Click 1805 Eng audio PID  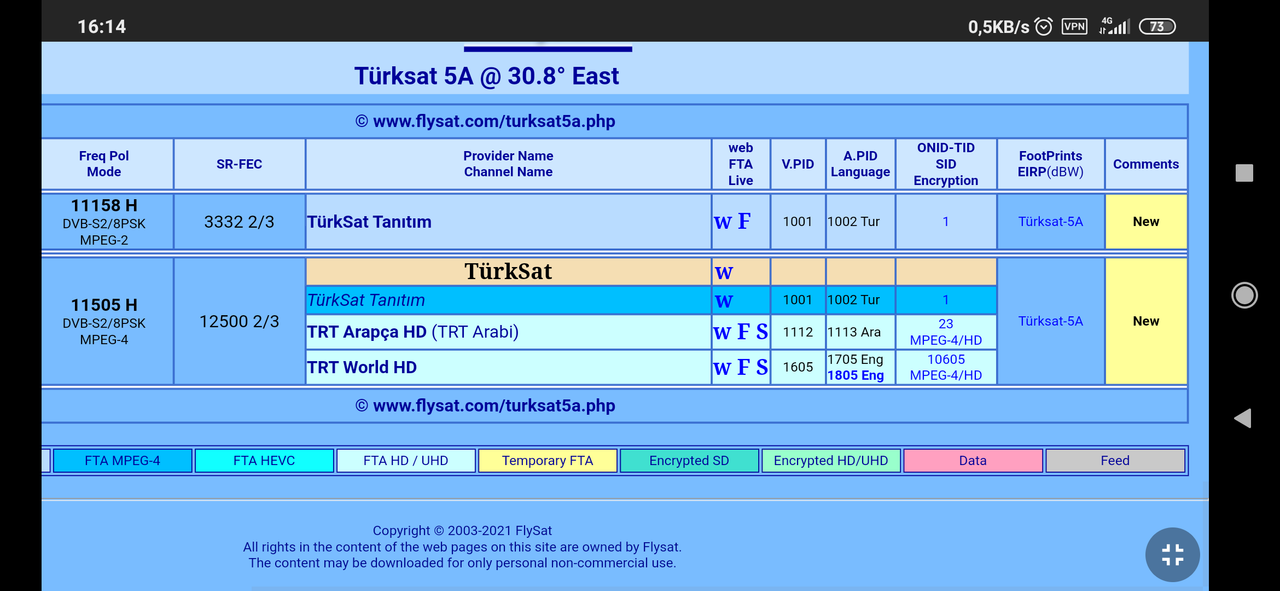[856, 376]
